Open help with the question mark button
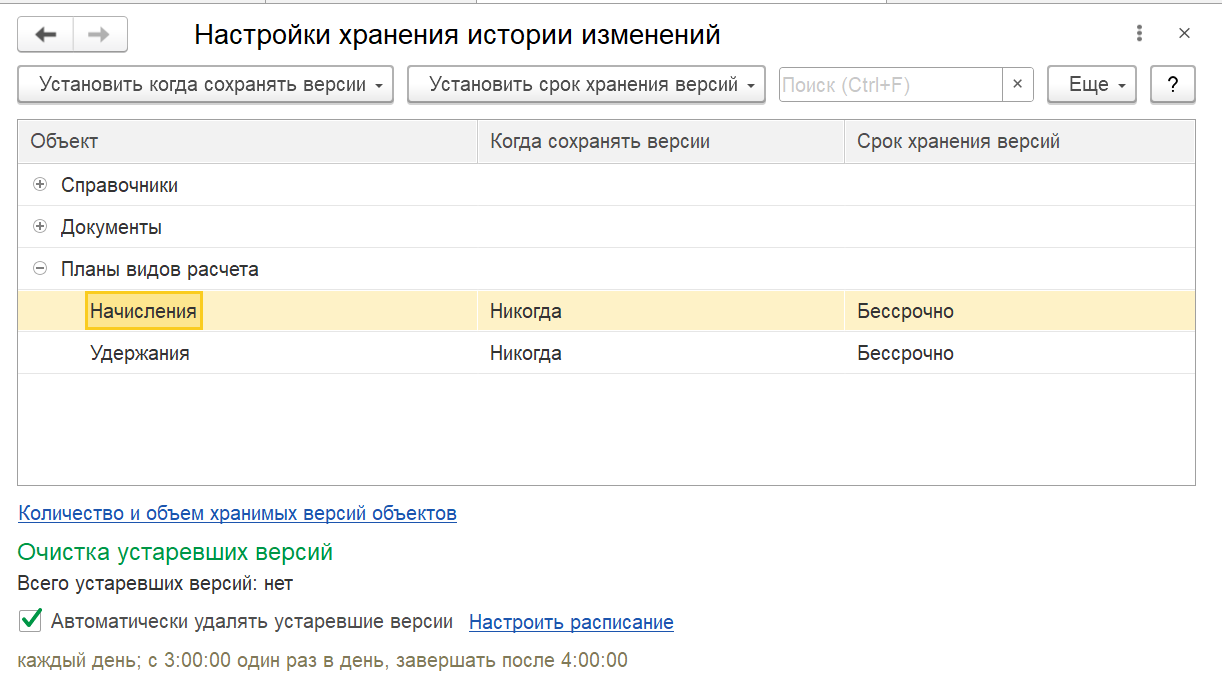Screen dimensions: 1222x686 click(x=1173, y=85)
